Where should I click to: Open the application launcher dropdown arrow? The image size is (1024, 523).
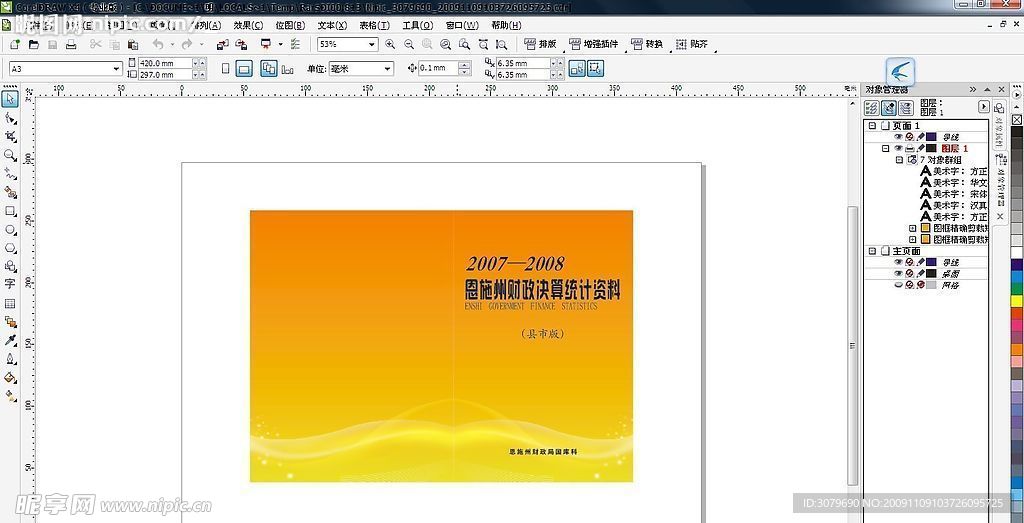[x=281, y=44]
